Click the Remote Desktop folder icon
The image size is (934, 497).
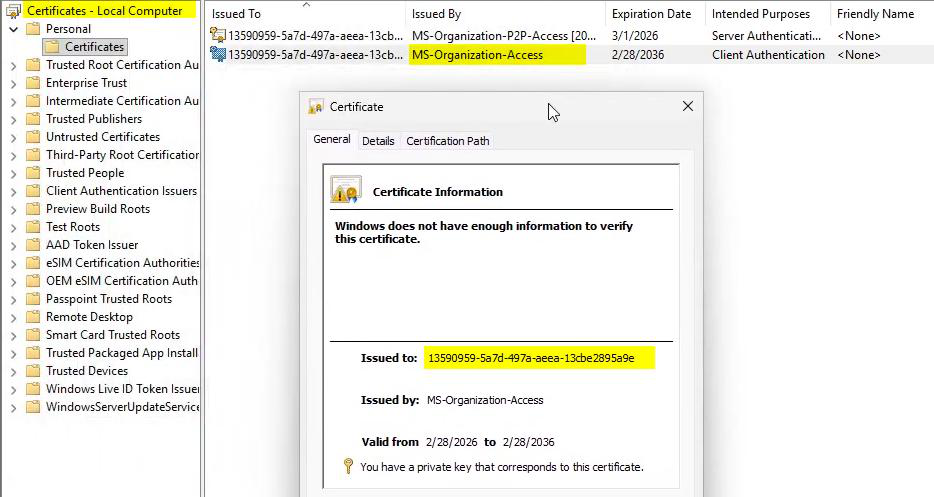point(33,317)
